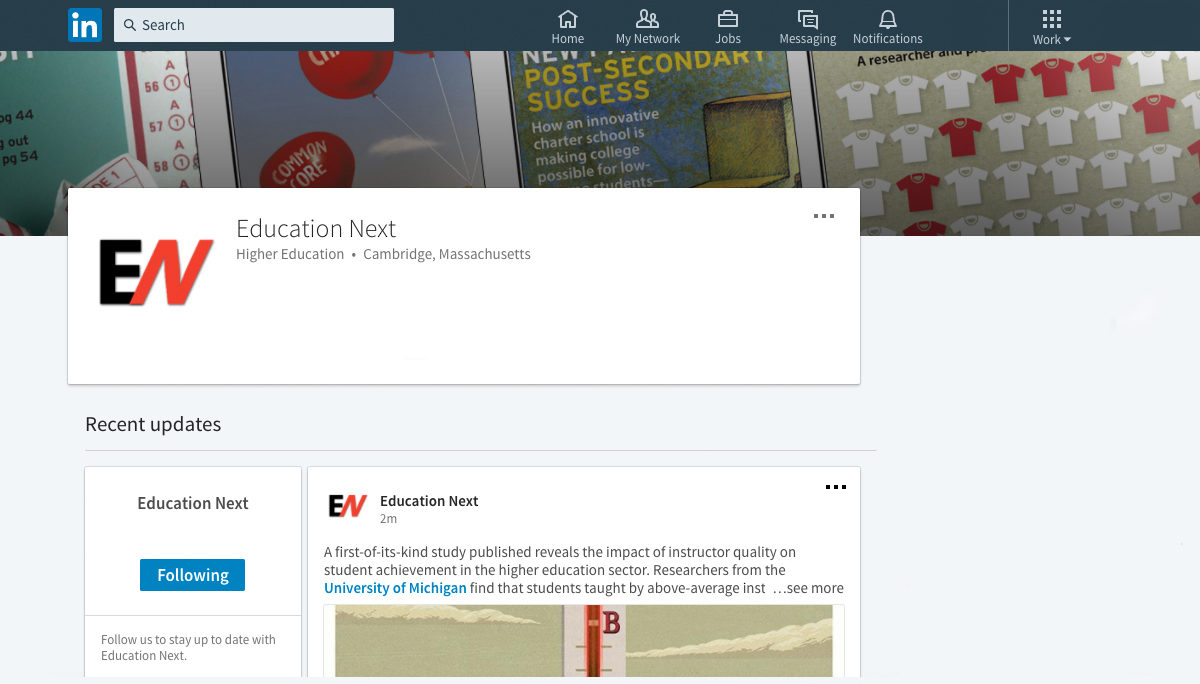
Task: Expand the post with …see more
Action: [x=808, y=588]
